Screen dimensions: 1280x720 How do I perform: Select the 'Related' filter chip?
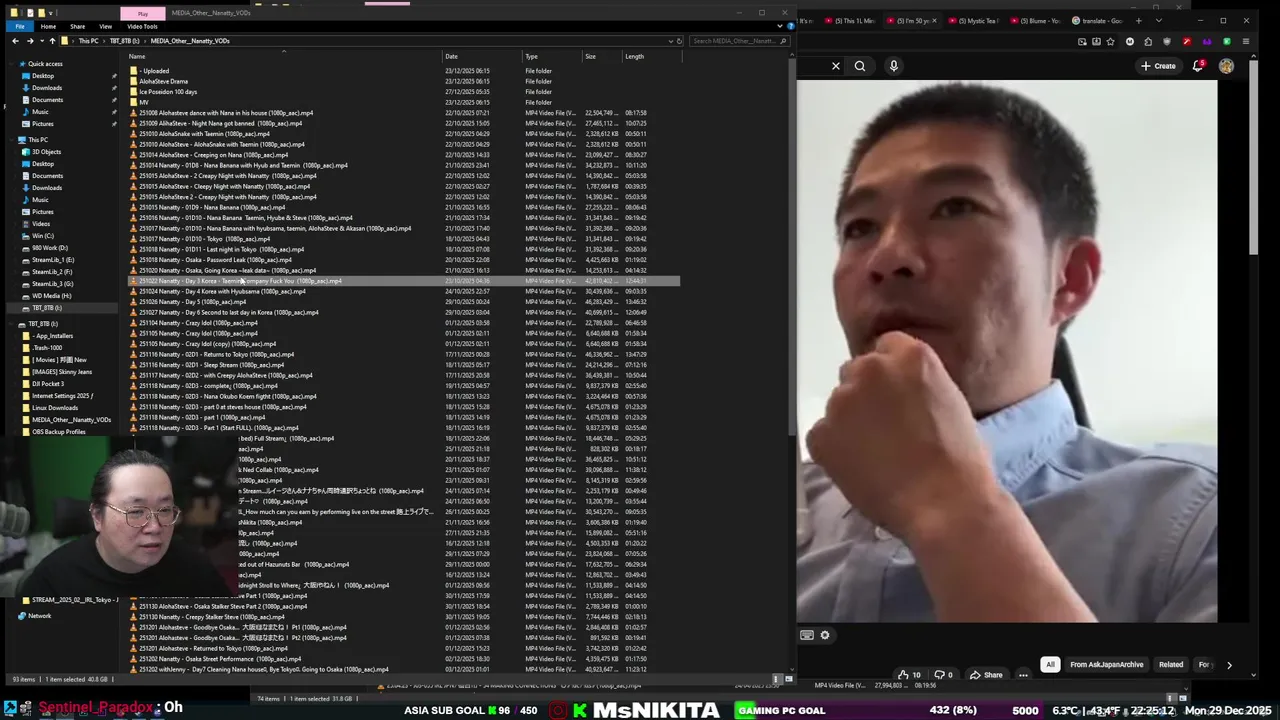click(x=1171, y=665)
